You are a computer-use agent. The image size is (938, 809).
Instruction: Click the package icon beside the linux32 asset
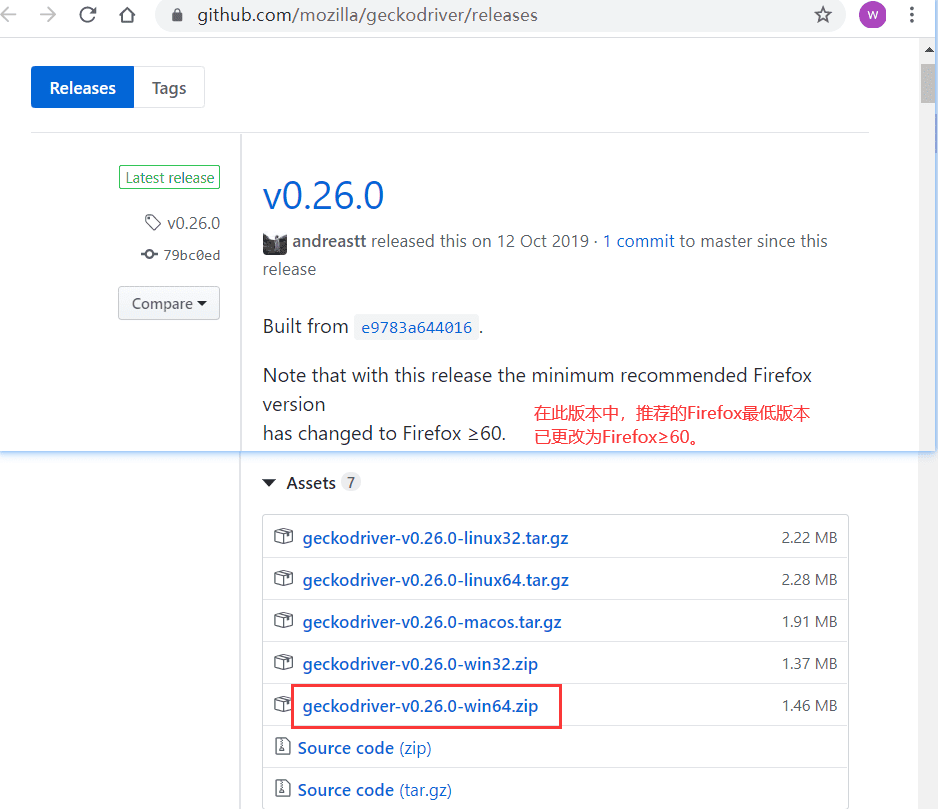(284, 537)
